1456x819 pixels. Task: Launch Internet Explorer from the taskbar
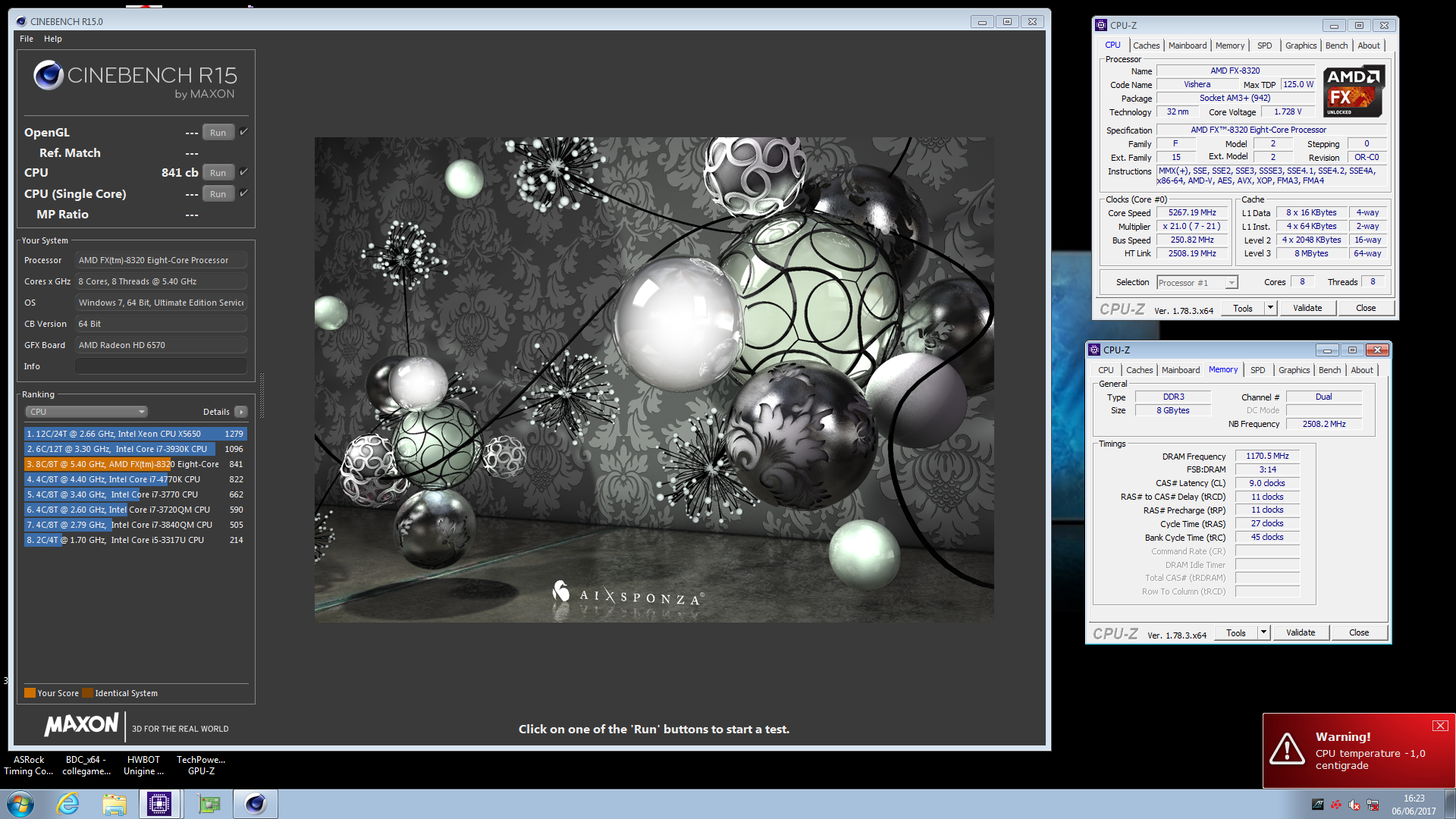[67, 804]
